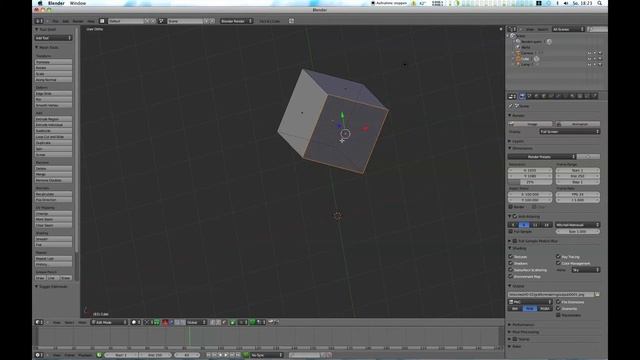Open the No Sync dropdown in timeline
The height and width of the screenshot is (360, 640).
coord(267,355)
